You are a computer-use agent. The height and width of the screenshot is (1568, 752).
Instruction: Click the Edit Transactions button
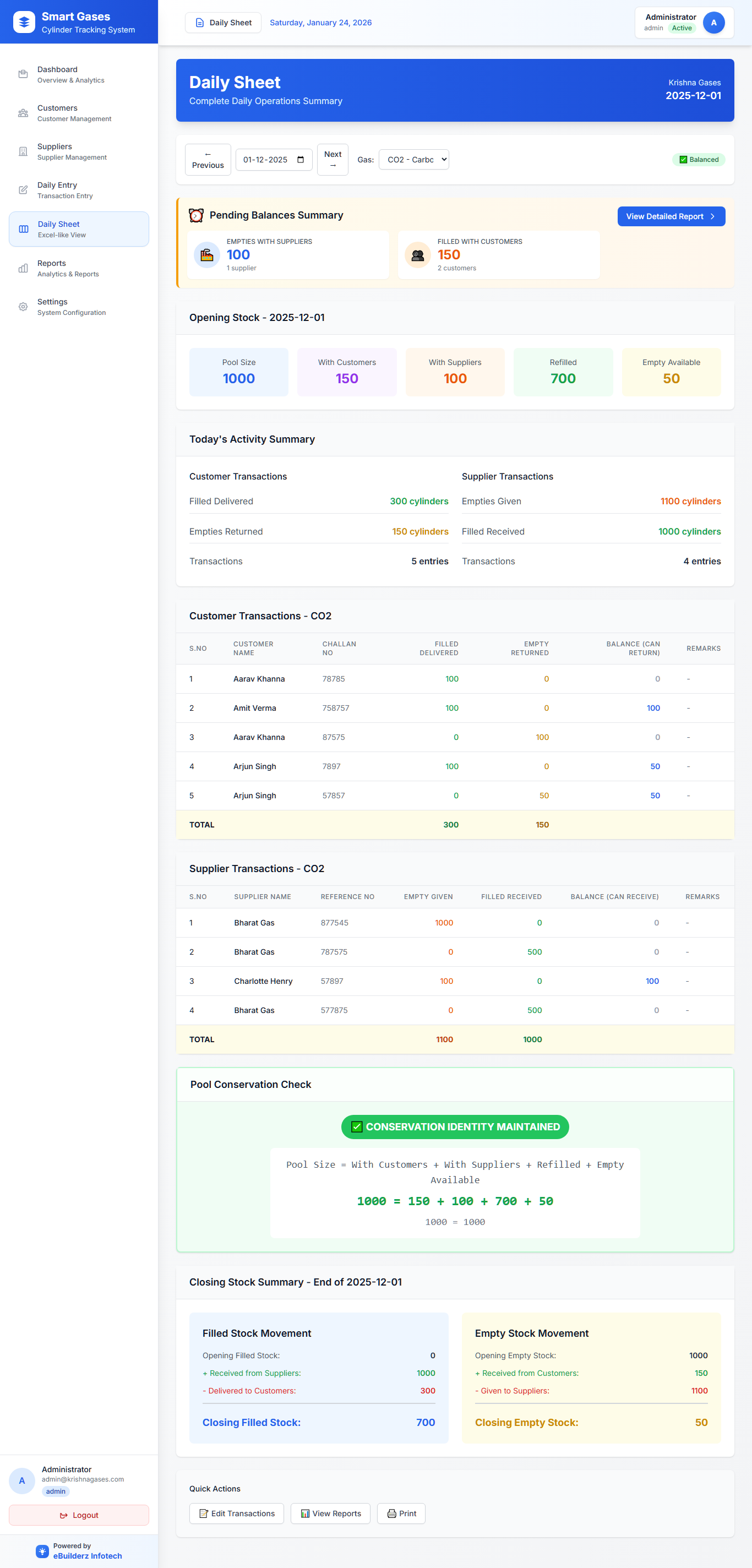coord(237,1513)
